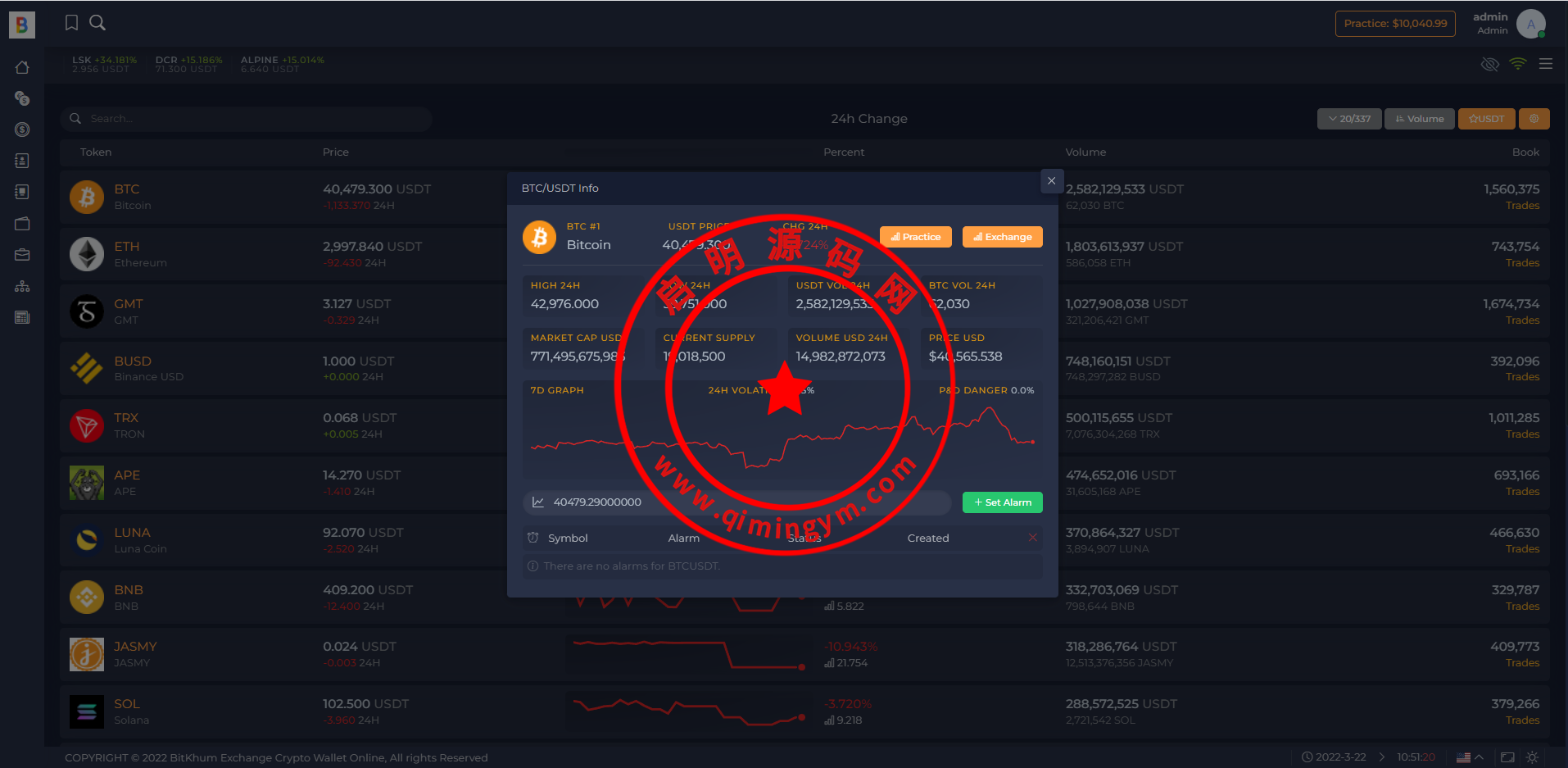The image size is (1568, 768).
Task: Open the US flag language selector
Action: click(1463, 757)
